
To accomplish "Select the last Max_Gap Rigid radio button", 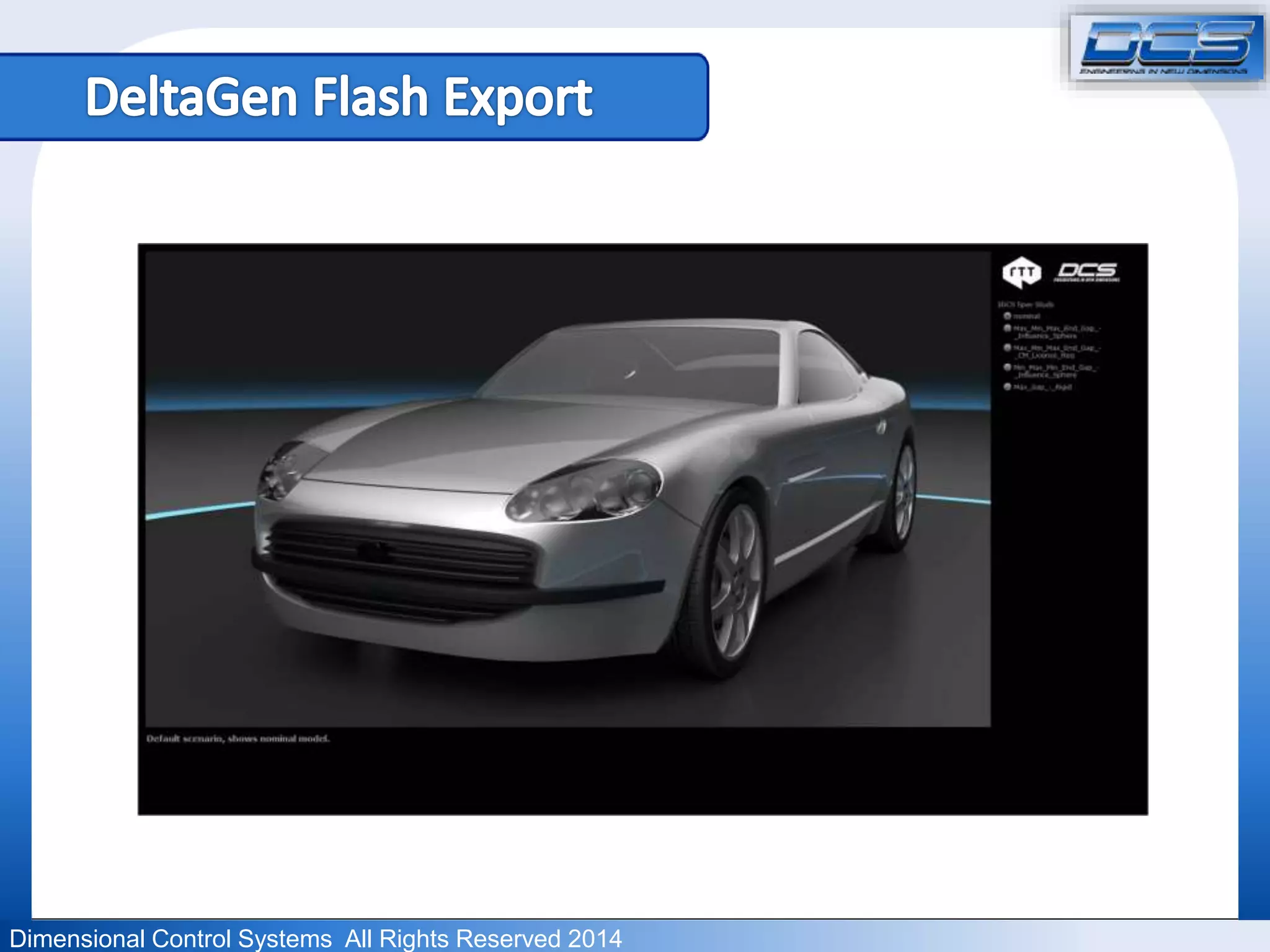I will point(1008,387).
